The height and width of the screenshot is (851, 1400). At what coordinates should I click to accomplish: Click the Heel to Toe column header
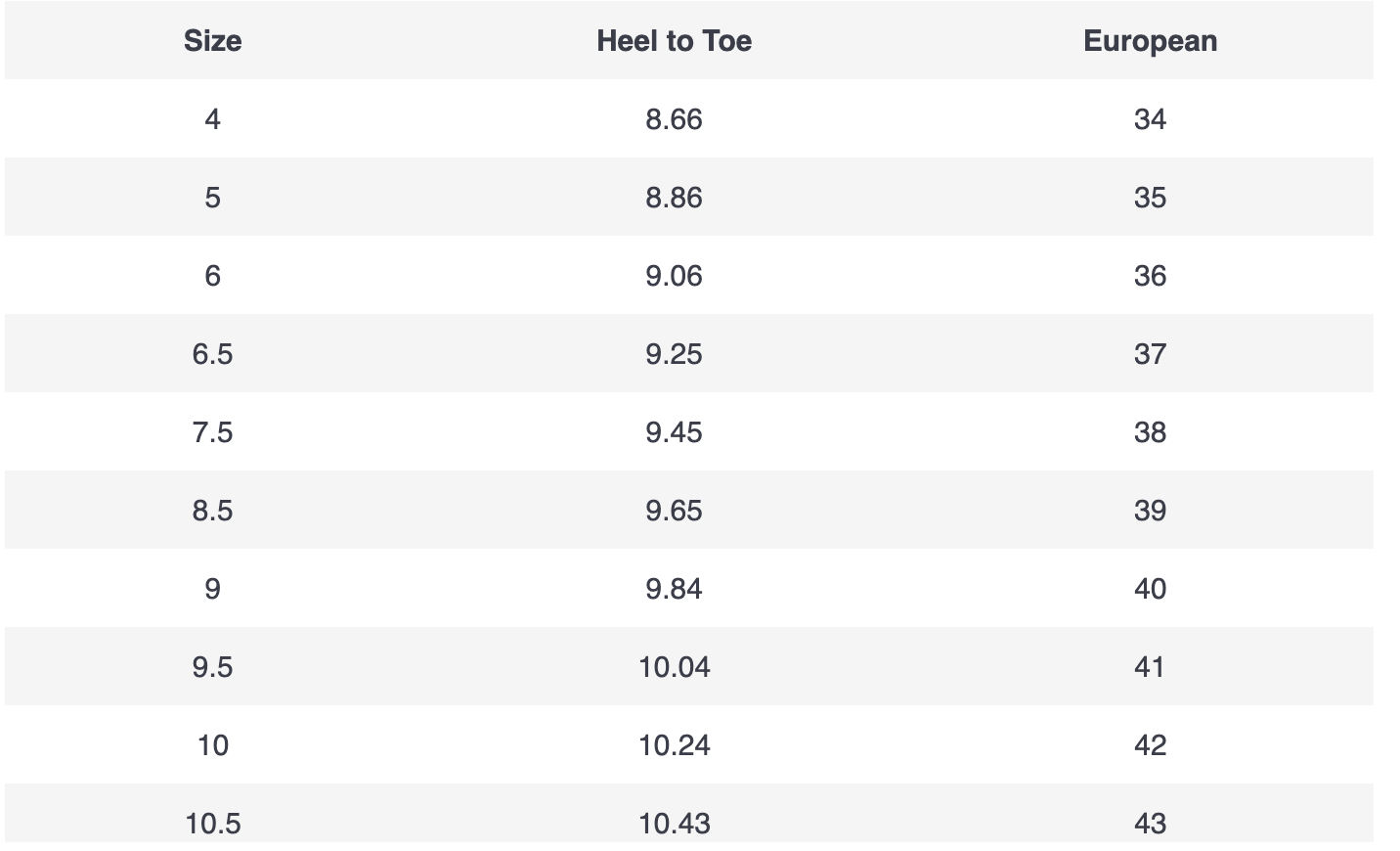(x=674, y=41)
